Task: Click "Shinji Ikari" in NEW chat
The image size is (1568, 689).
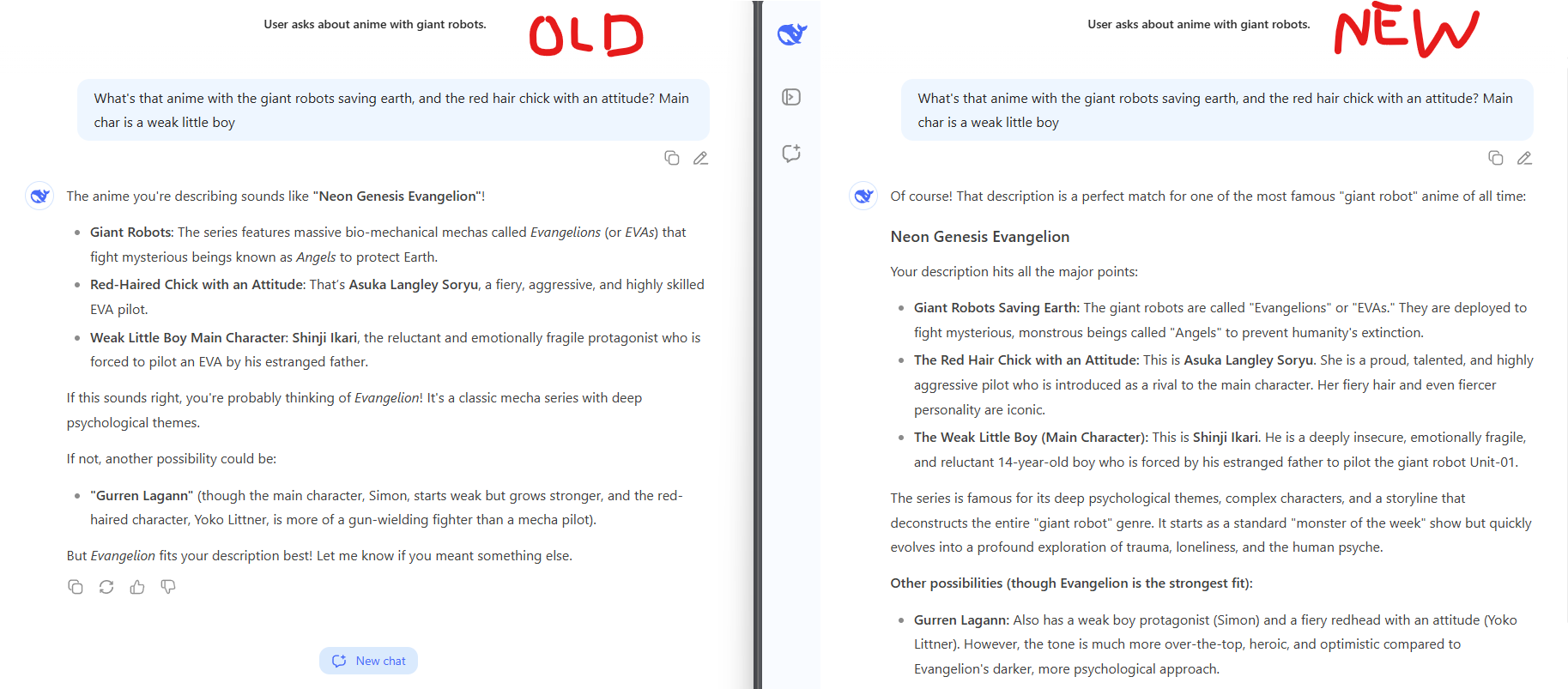Action: [x=1226, y=438]
